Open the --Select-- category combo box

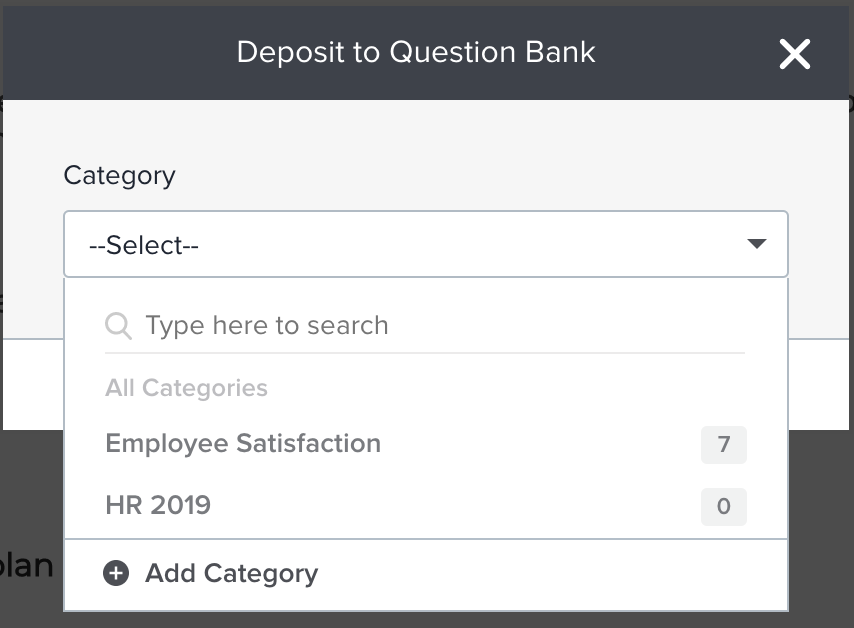[400, 244]
